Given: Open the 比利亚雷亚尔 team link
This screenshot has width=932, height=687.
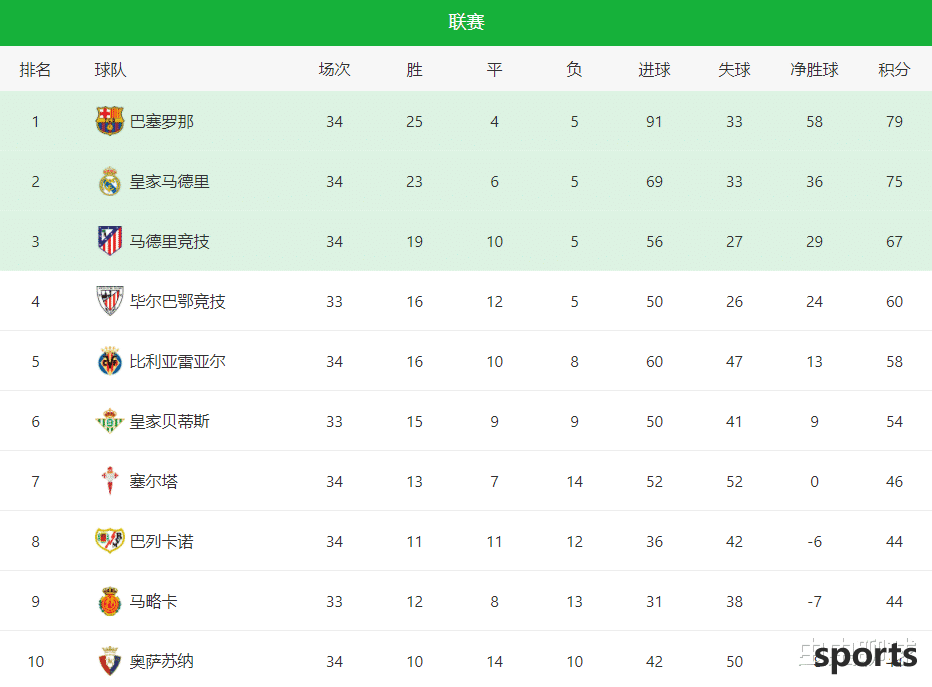Looking at the screenshot, I should 177,361.
